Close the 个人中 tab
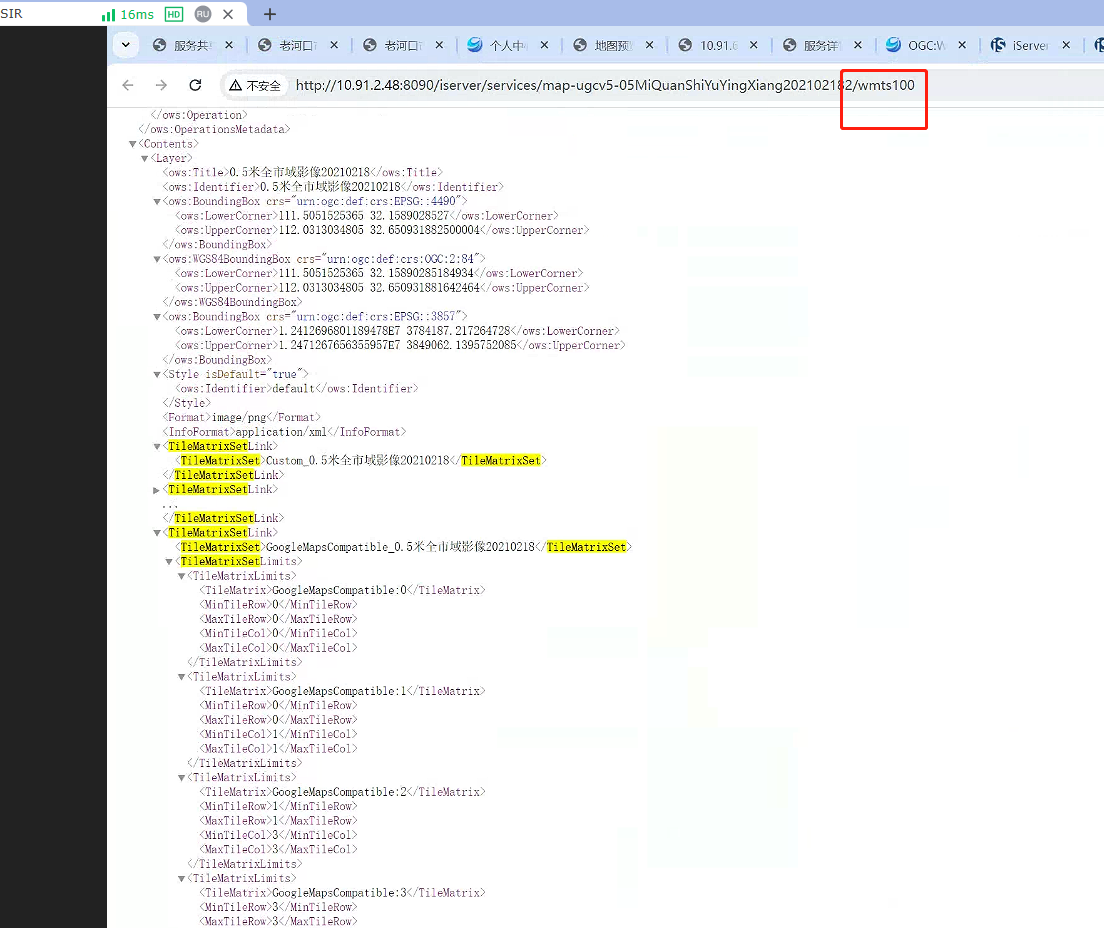This screenshot has width=1104, height=928. pyautogui.click(x=544, y=45)
